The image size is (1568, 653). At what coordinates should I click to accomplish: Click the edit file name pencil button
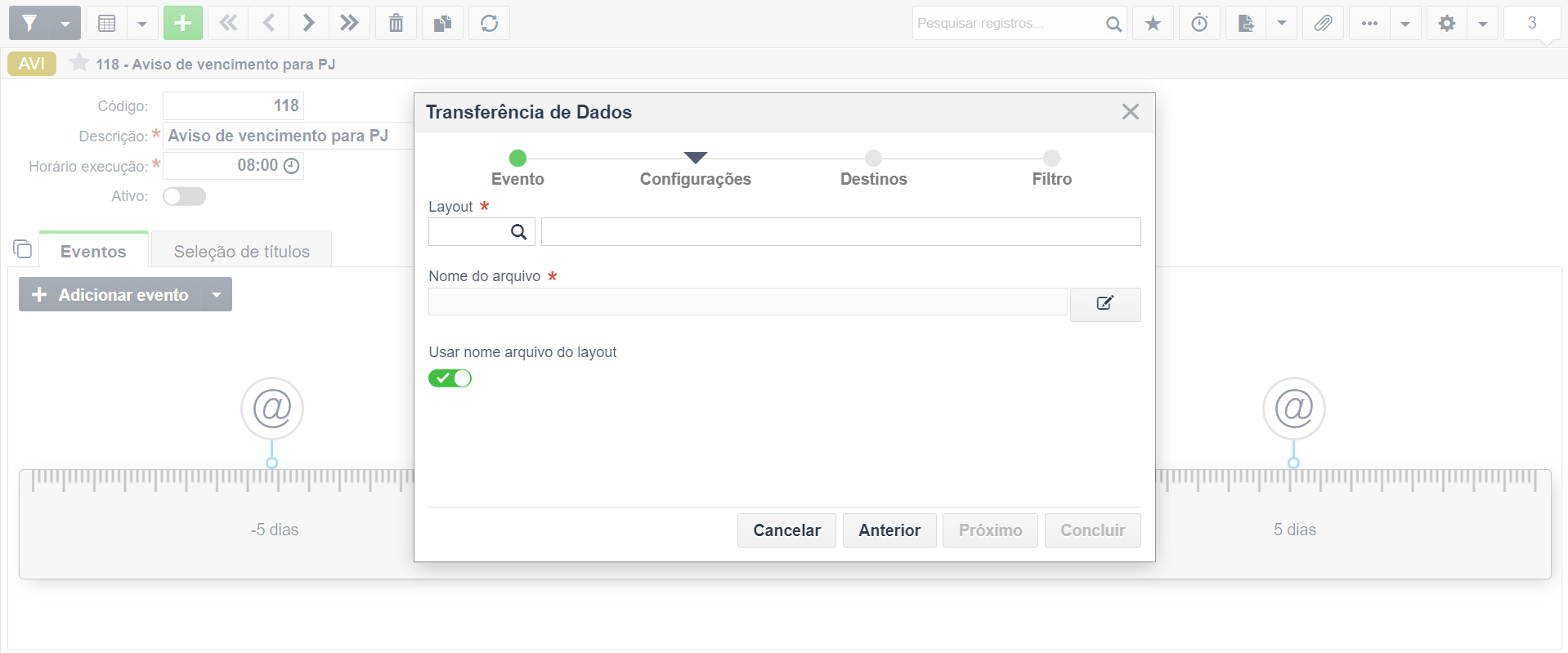1105,304
